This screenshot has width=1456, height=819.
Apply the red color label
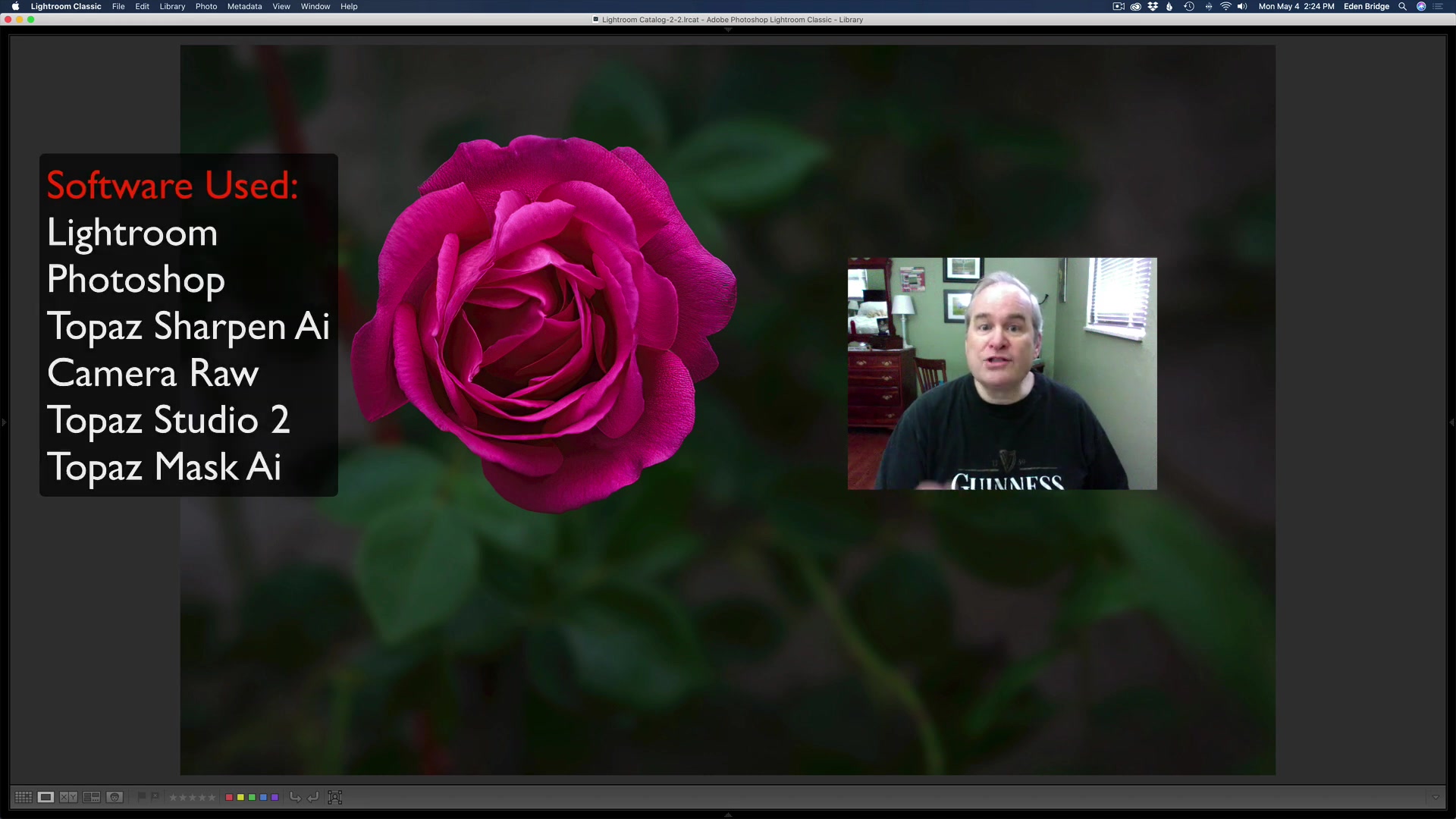pyautogui.click(x=229, y=797)
